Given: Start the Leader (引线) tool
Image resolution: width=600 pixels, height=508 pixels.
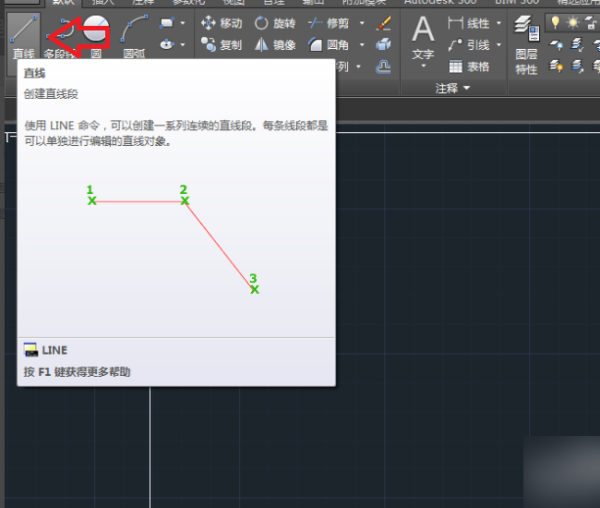Looking at the screenshot, I should coord(469,45).
